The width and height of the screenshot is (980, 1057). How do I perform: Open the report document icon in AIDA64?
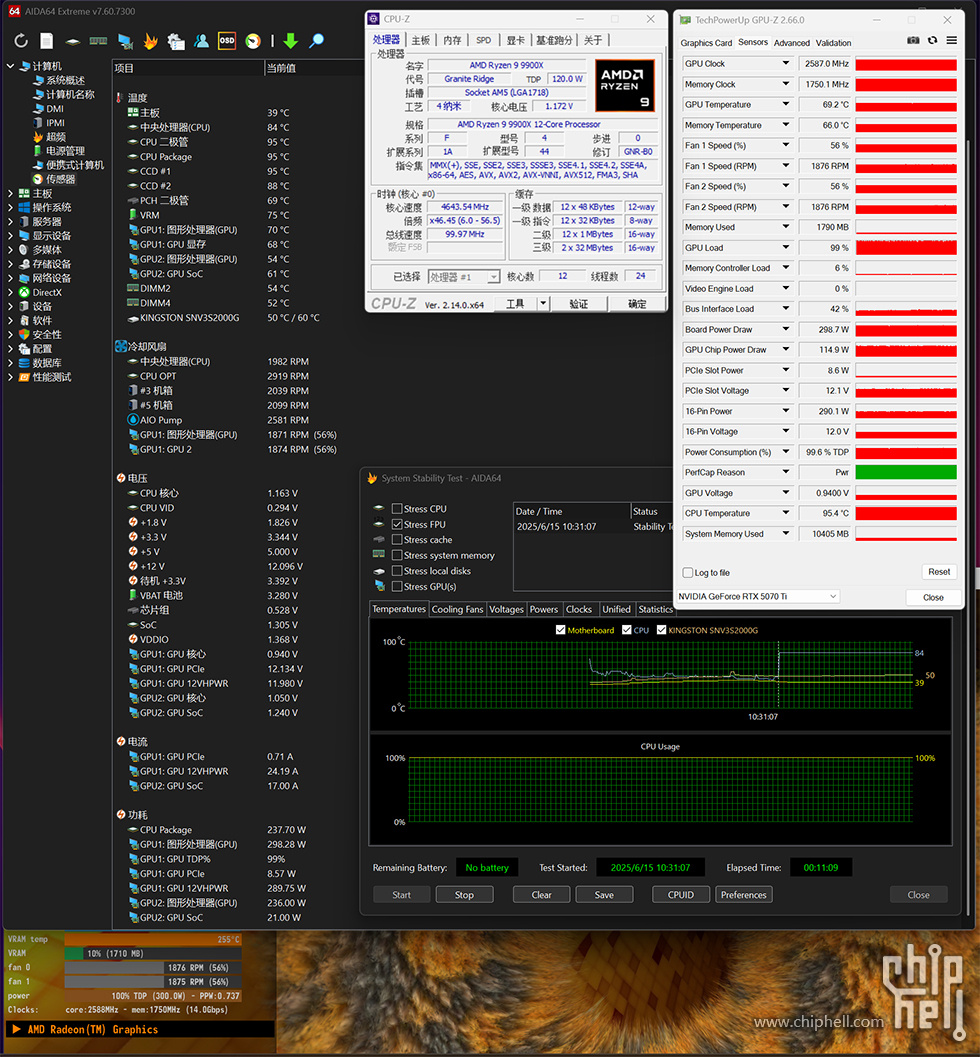point(47,41)
